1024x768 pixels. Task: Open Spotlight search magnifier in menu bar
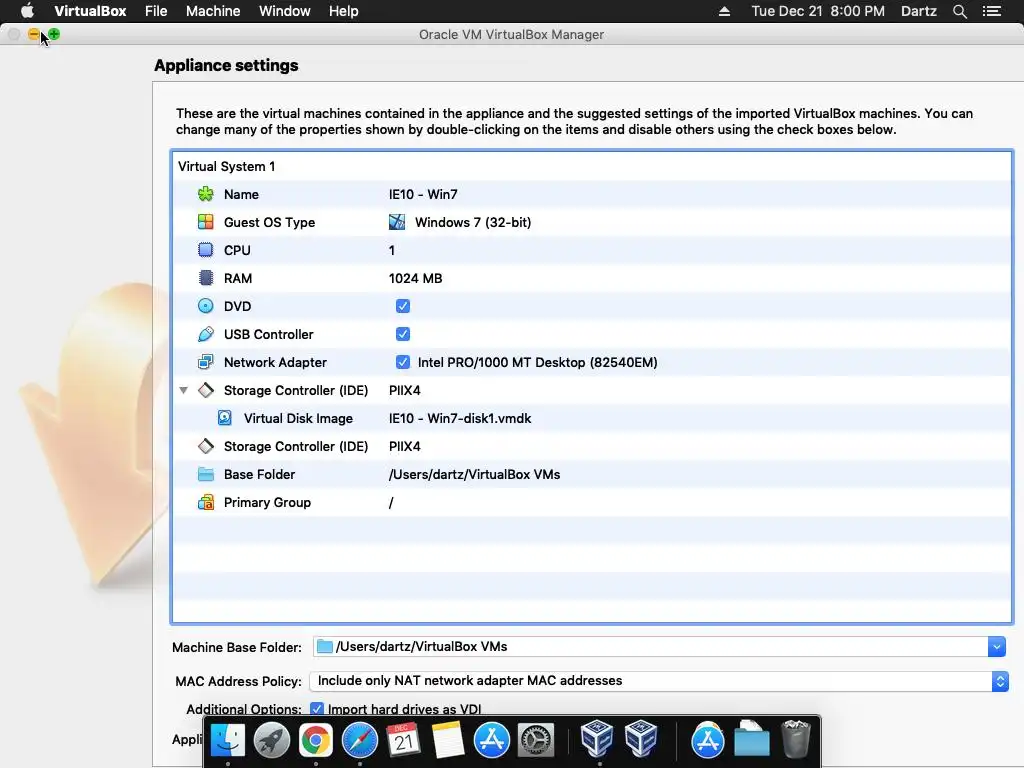tap(959, 11)
